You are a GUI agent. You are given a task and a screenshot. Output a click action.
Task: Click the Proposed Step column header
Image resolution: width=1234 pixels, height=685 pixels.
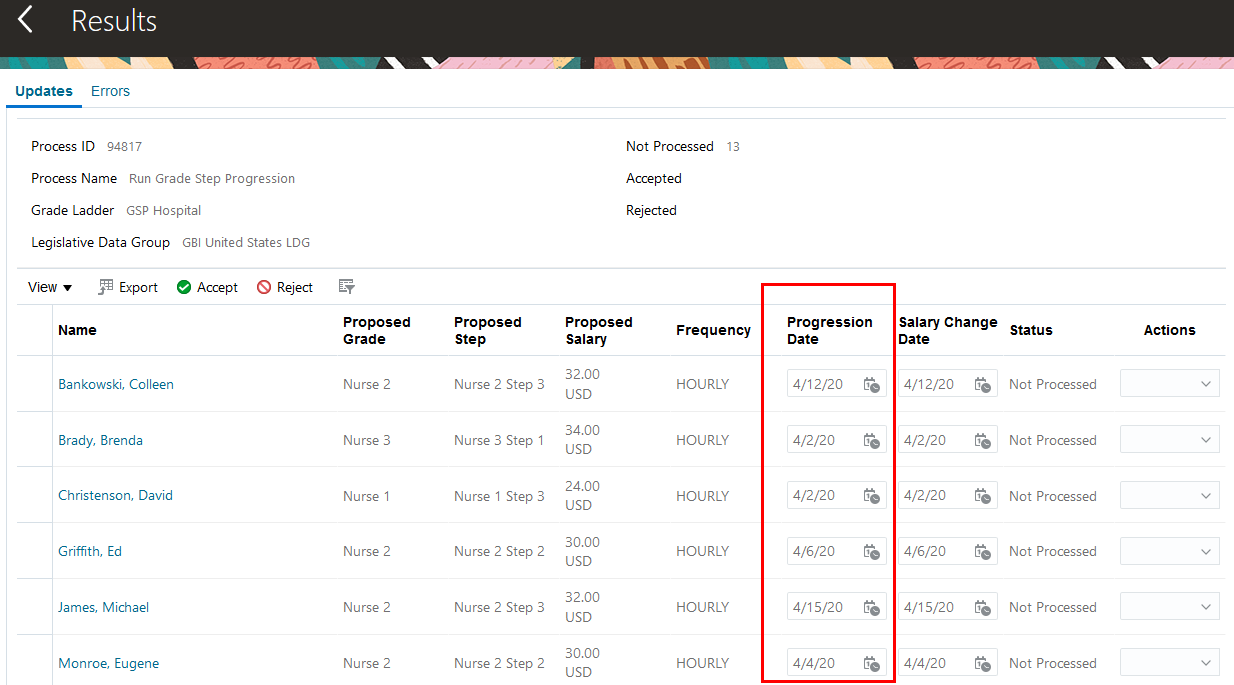[x=488, y=330]
